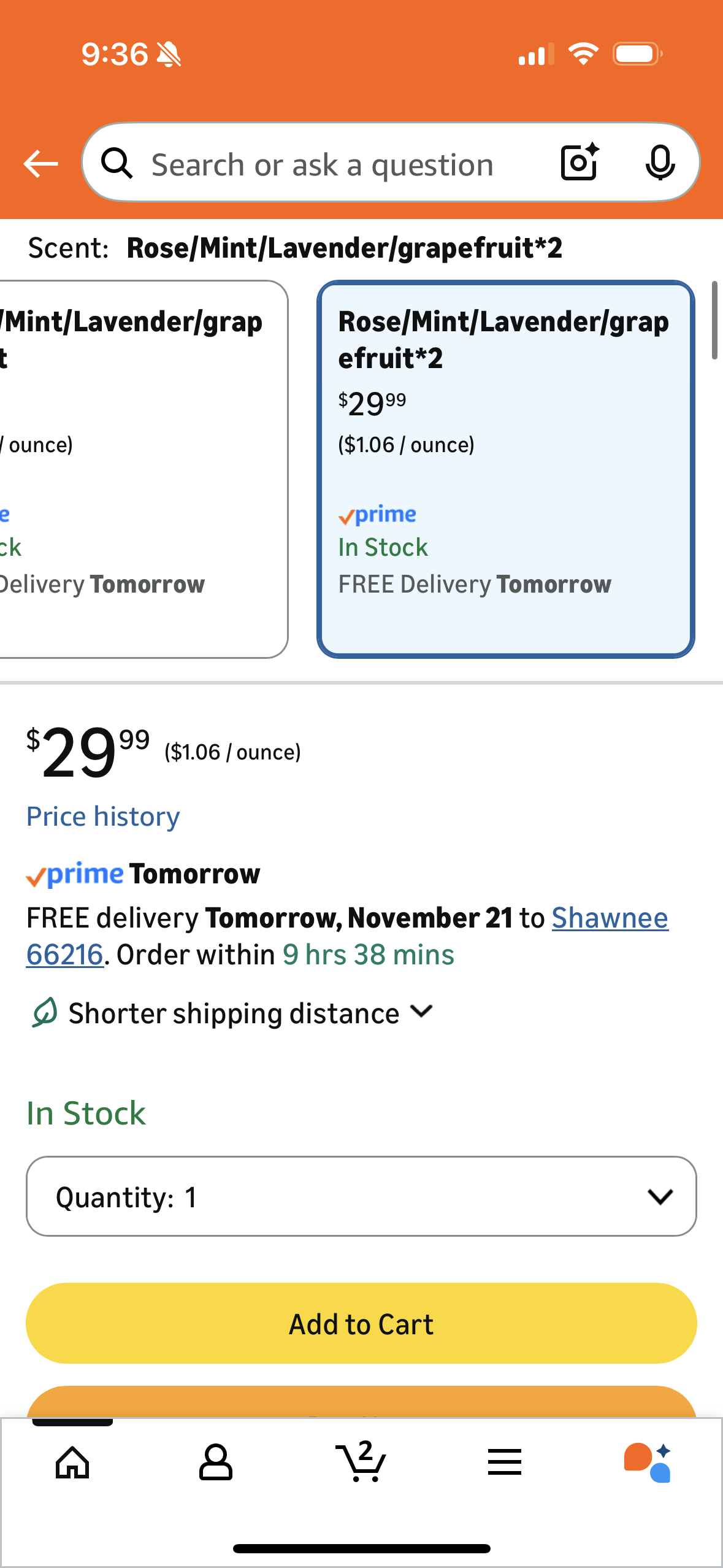Go to the Home tab
The height and width of the screenshot is (1568, 723).
click(x=72, y=1462)
